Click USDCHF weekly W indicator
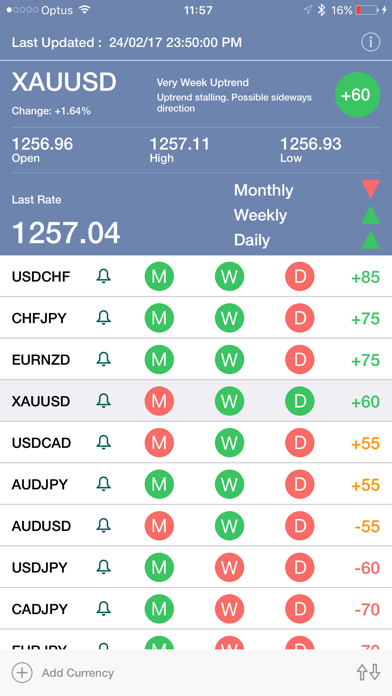Viewport: 392px width, 696px height. pyautogui.click(x=230, y=277)
